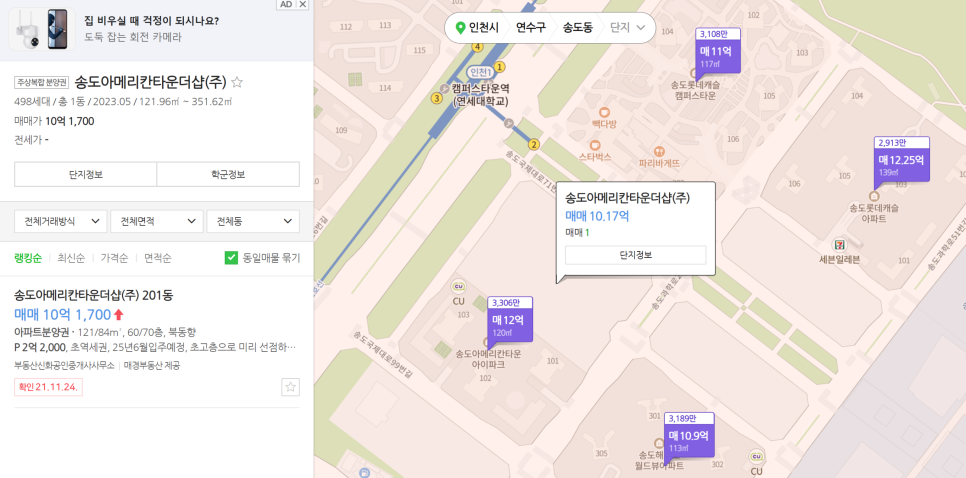
Task: Select 송도동 in the location breadcrumb
Action: pyautogui.click(x=577, y=28)
